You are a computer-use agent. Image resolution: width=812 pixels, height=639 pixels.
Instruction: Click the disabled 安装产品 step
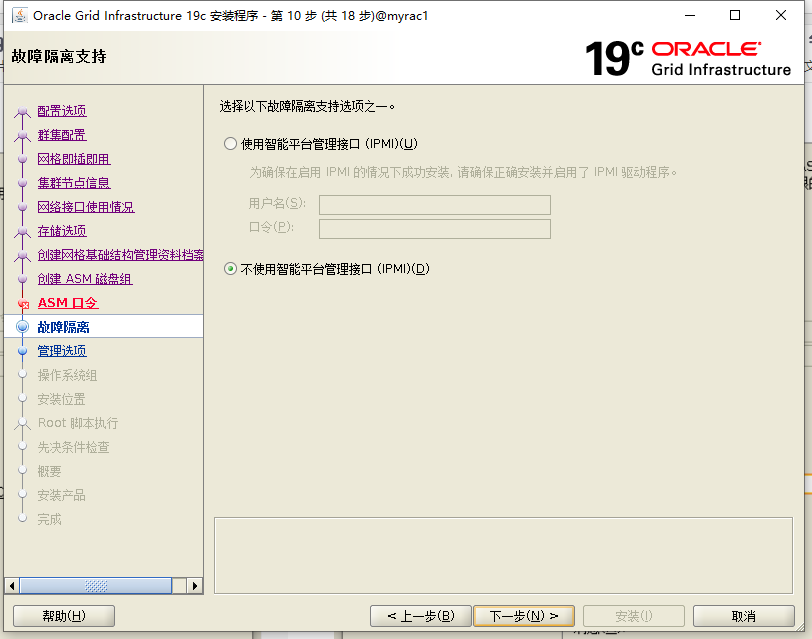click(61, 495)
